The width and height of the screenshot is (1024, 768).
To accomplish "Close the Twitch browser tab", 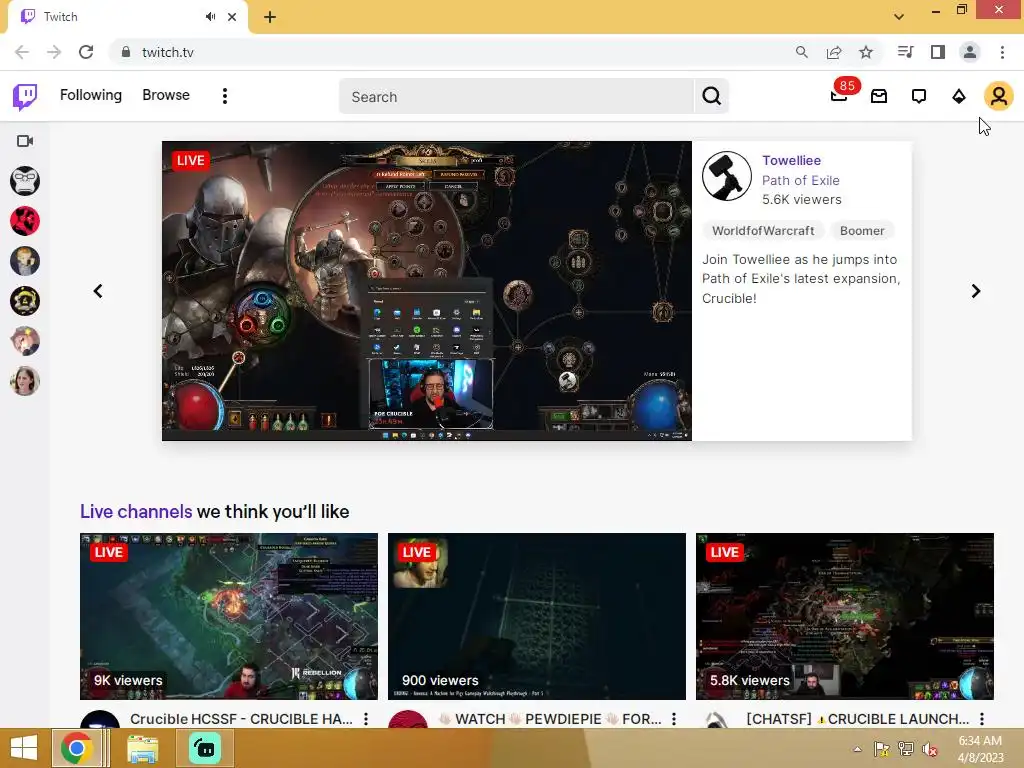I will [232, 17].
